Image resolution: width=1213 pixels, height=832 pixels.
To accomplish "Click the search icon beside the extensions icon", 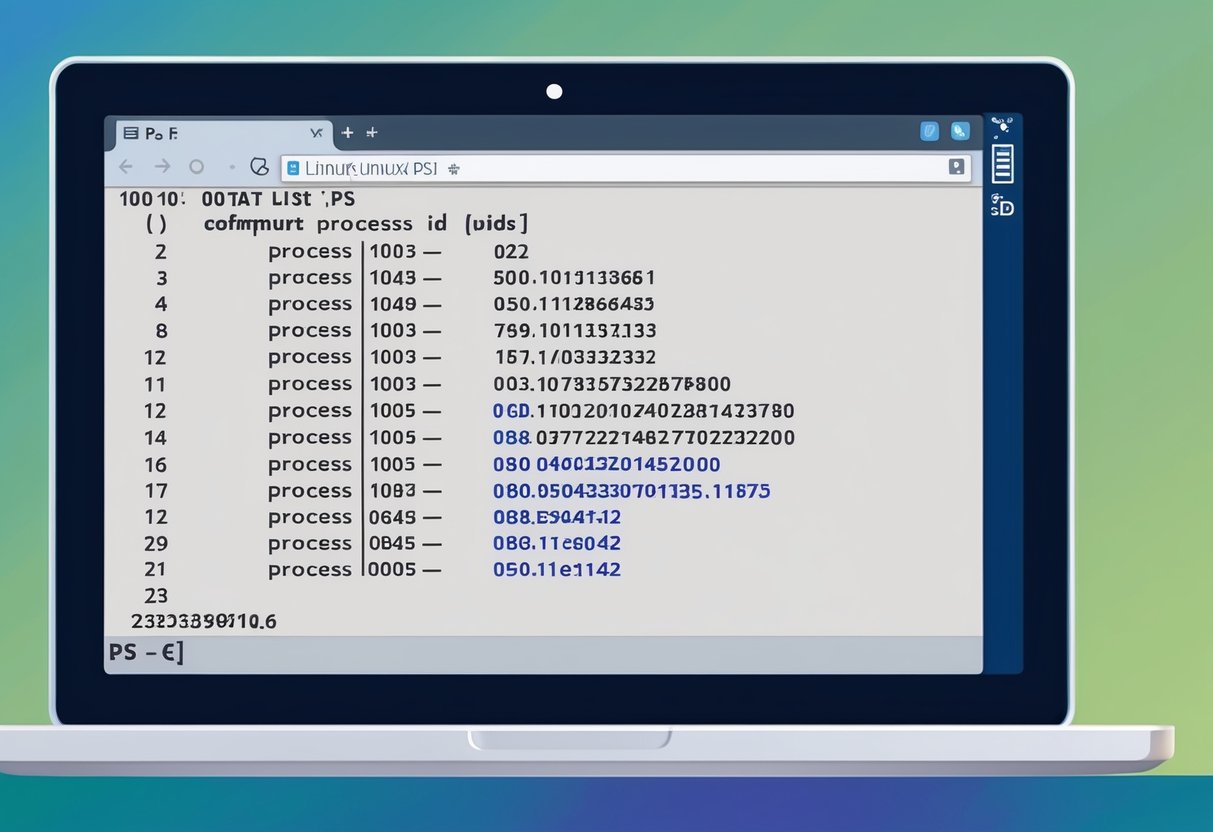I will (x=960, y=131).
